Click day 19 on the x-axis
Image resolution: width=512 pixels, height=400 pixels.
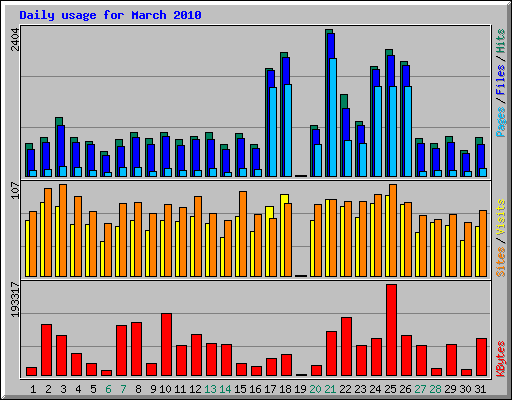[x=300, y=389]
